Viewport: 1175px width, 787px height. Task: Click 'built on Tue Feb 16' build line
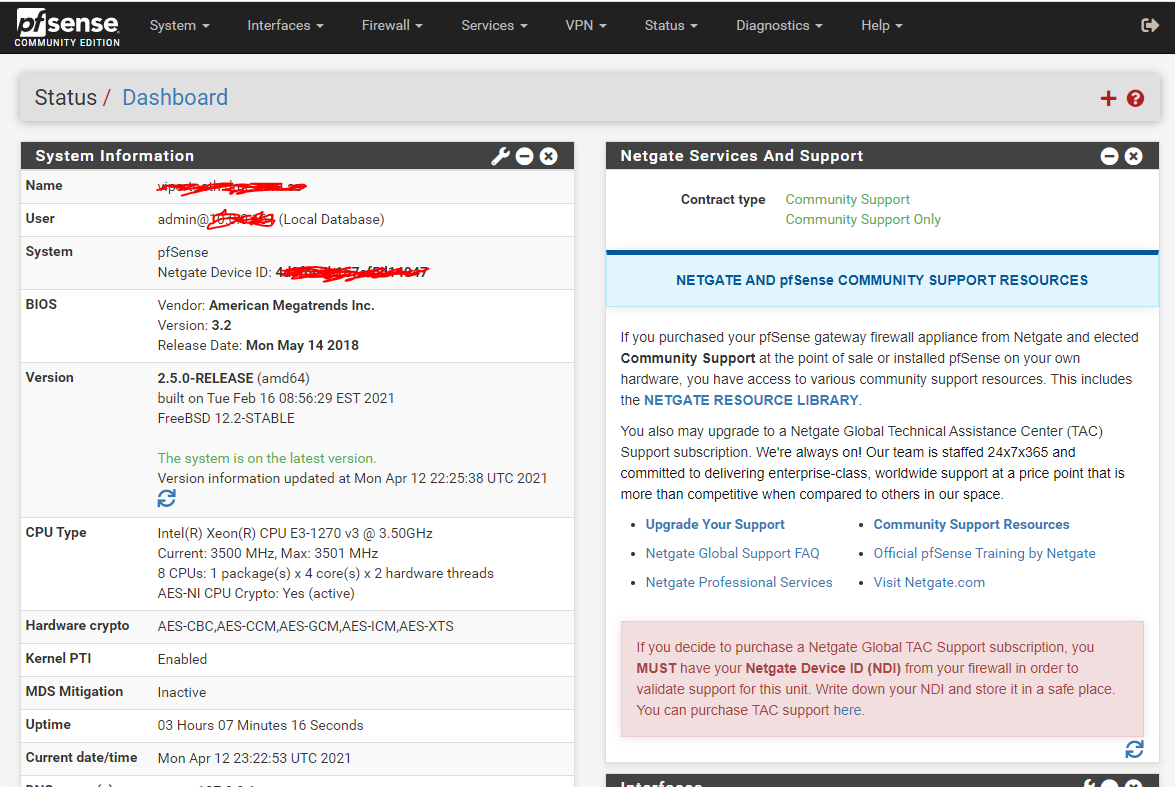click(x=276, y=398)
